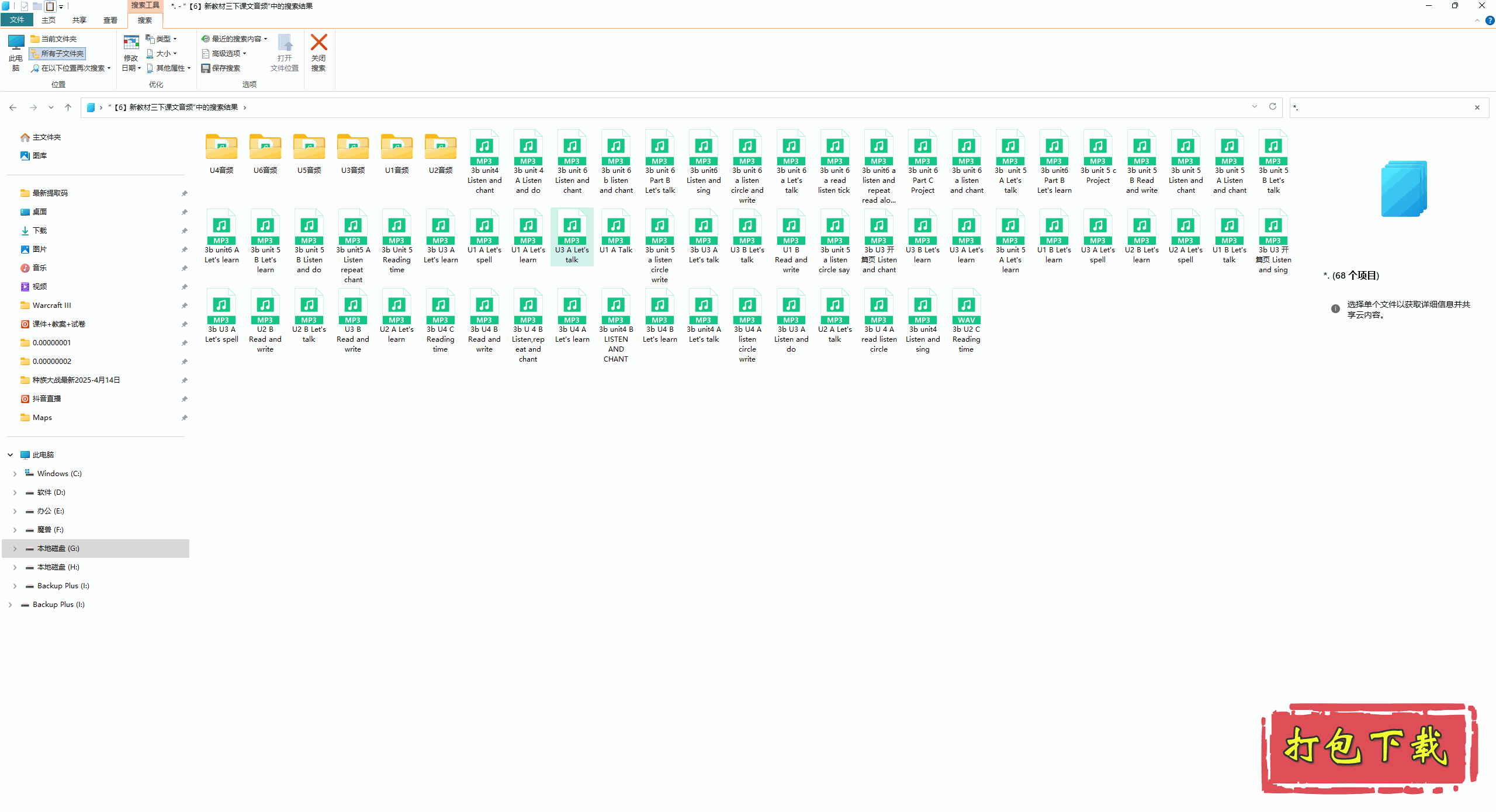Switch to the Share ribbon tab

coord(79,20)
